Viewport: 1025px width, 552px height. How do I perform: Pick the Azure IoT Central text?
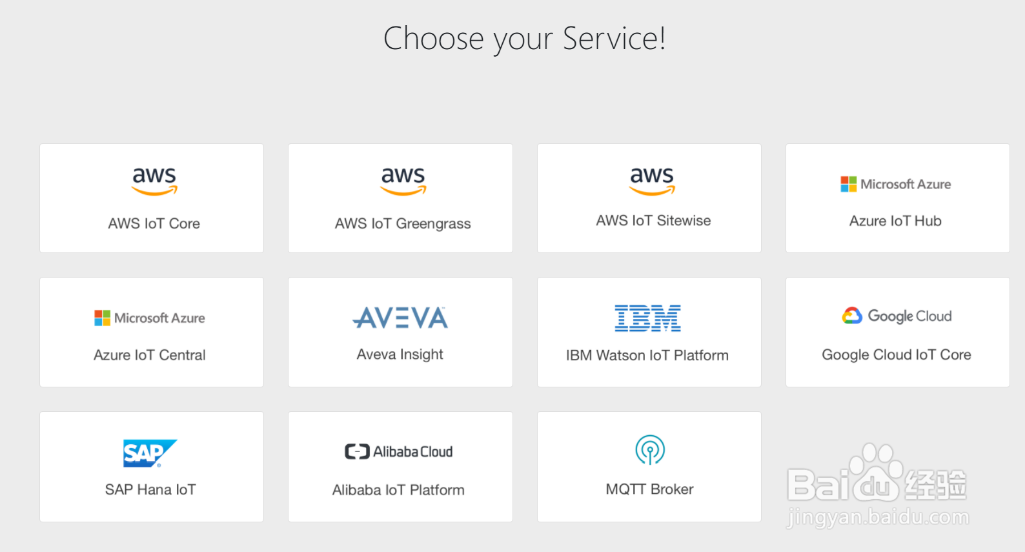(150, 355)
